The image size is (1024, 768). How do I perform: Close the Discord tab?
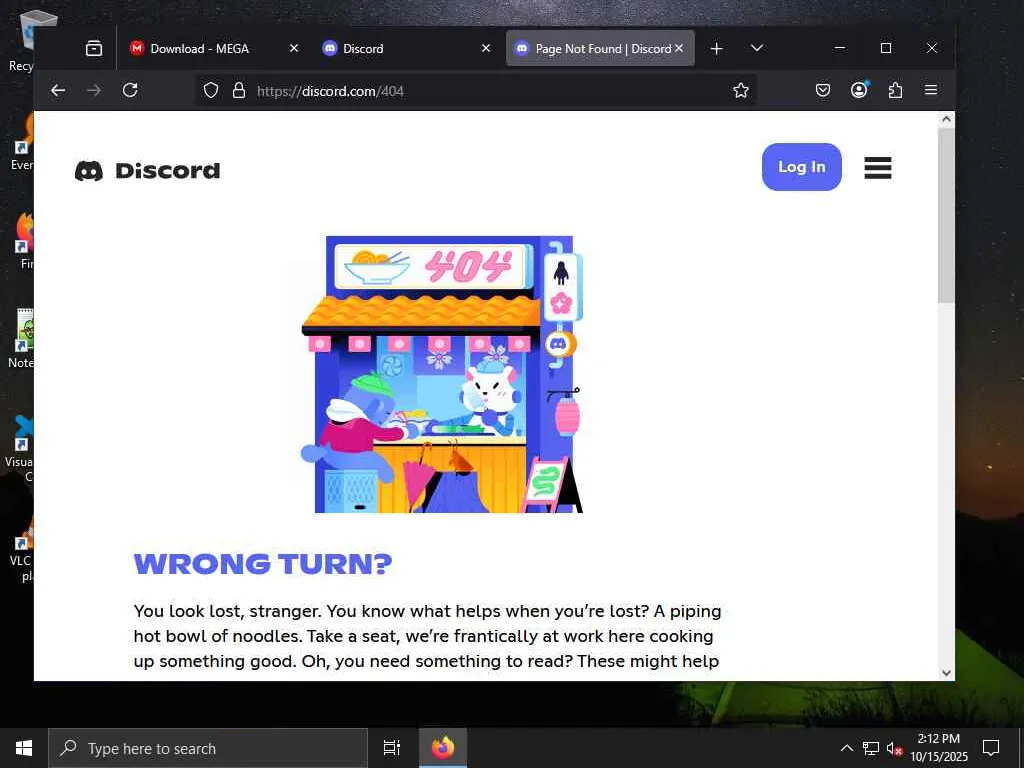tap(486, 48)
